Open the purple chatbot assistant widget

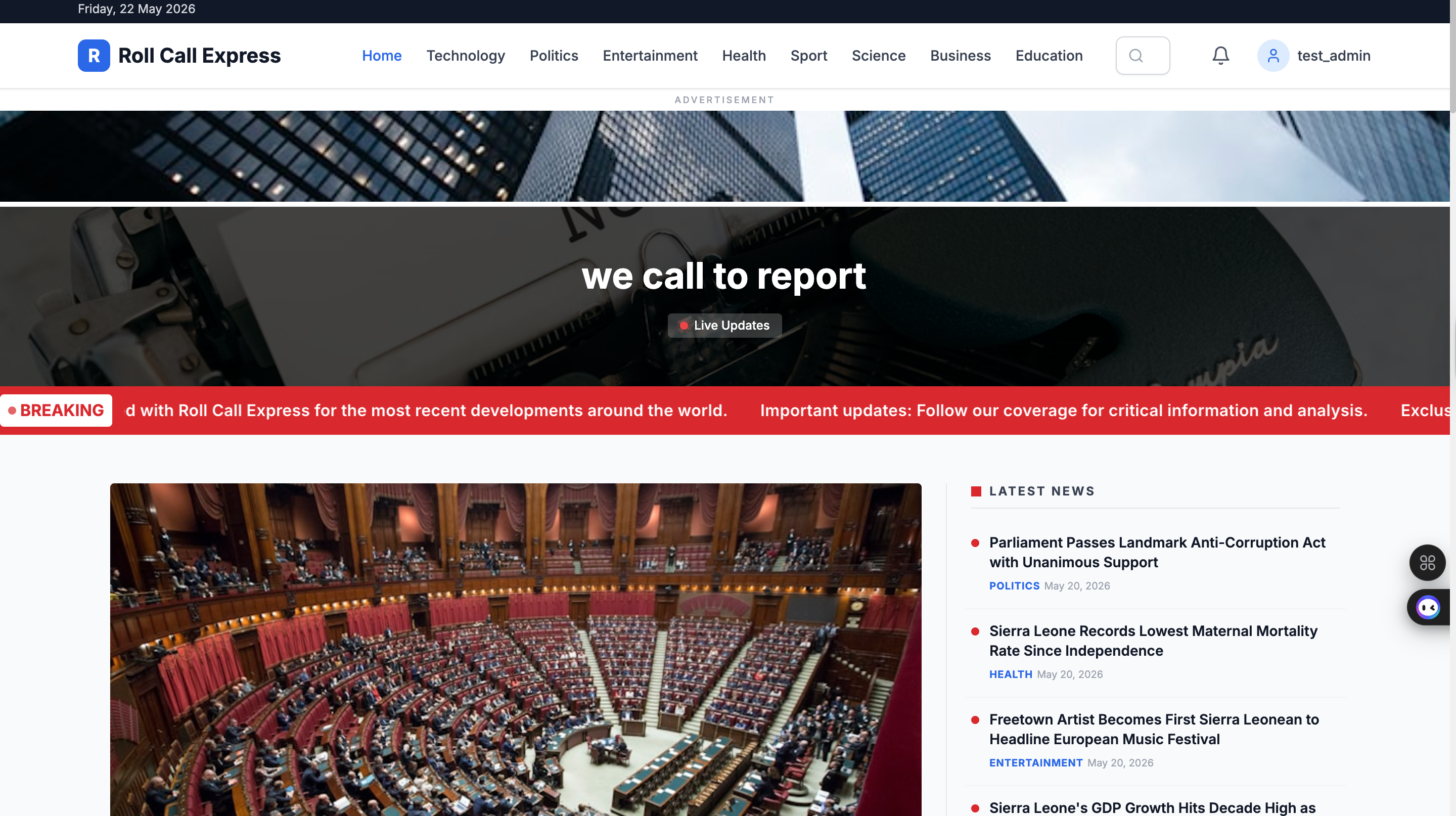1428,608
